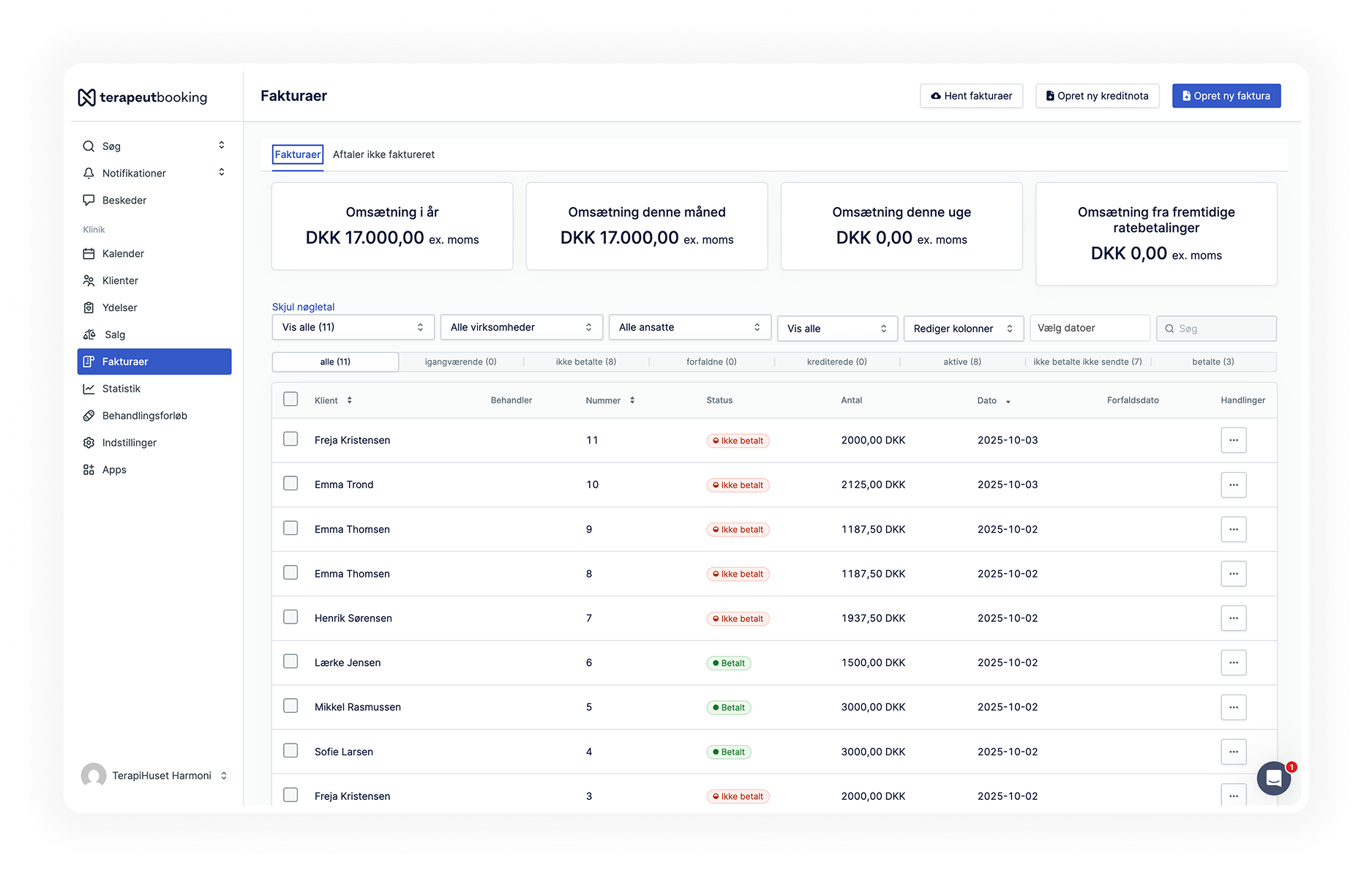Click the "Hent fakturaer" button
The height and width of the screenshot is (876, 1372).
971,96
